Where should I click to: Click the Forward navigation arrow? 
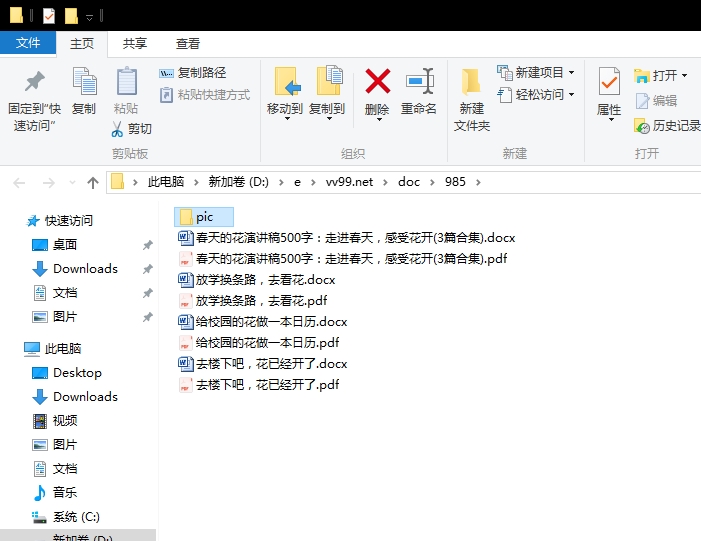point(48,182)
